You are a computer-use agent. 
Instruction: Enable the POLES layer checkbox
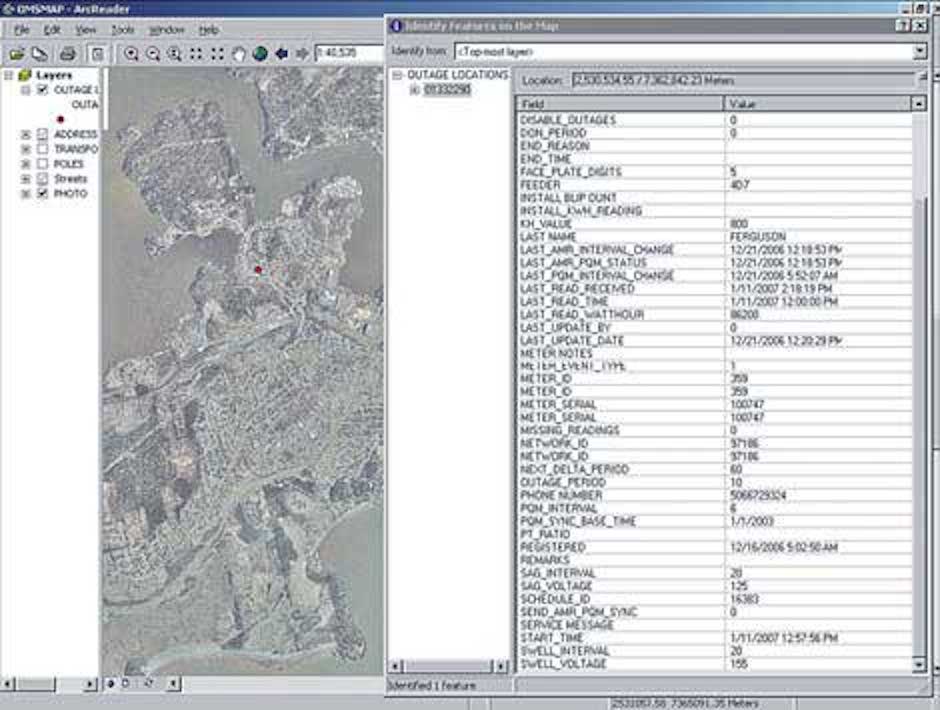42,164
